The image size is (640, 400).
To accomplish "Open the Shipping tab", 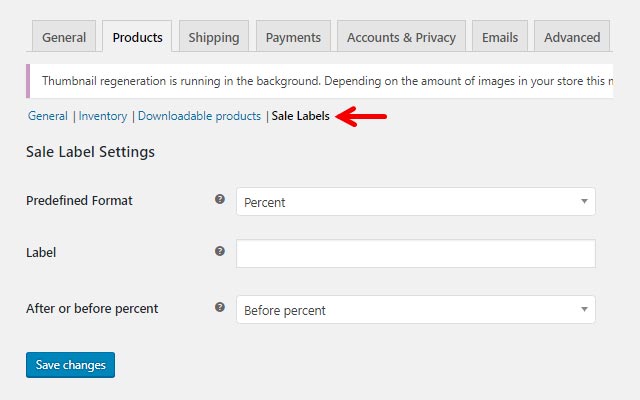I will (x=213, y=36).
